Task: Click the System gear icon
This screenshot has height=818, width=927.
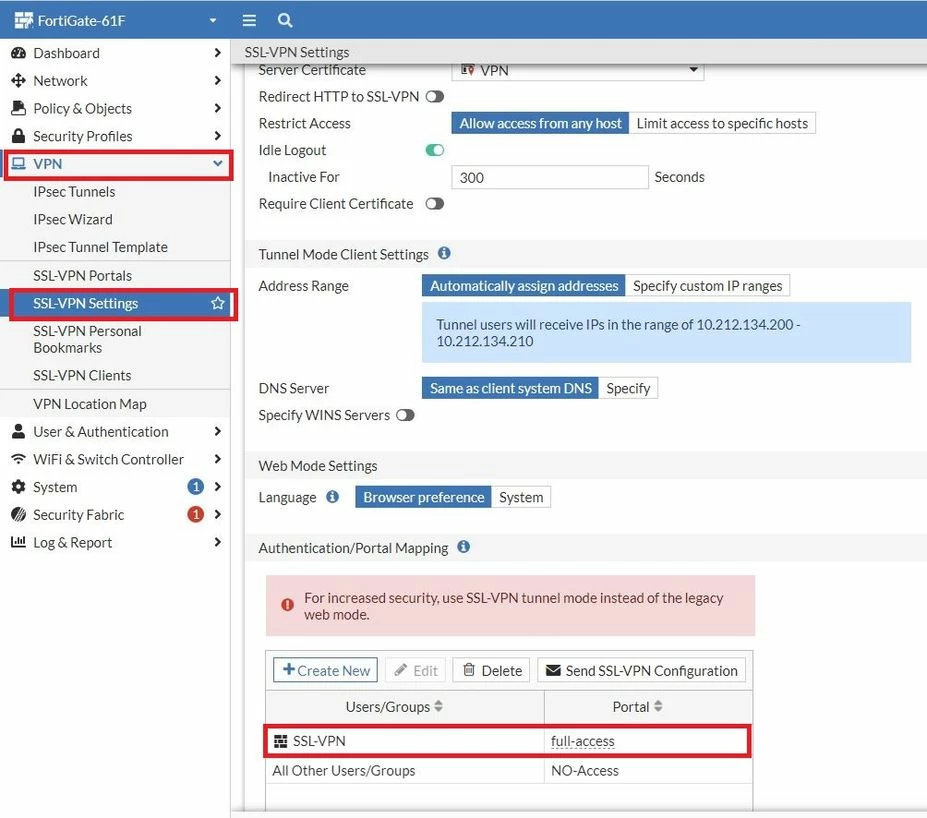Action: pos(18,487)
